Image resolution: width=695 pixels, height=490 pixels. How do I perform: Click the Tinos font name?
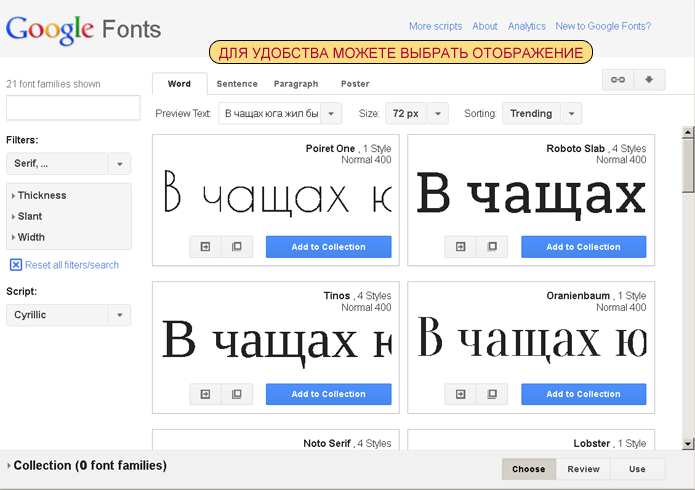337,296
